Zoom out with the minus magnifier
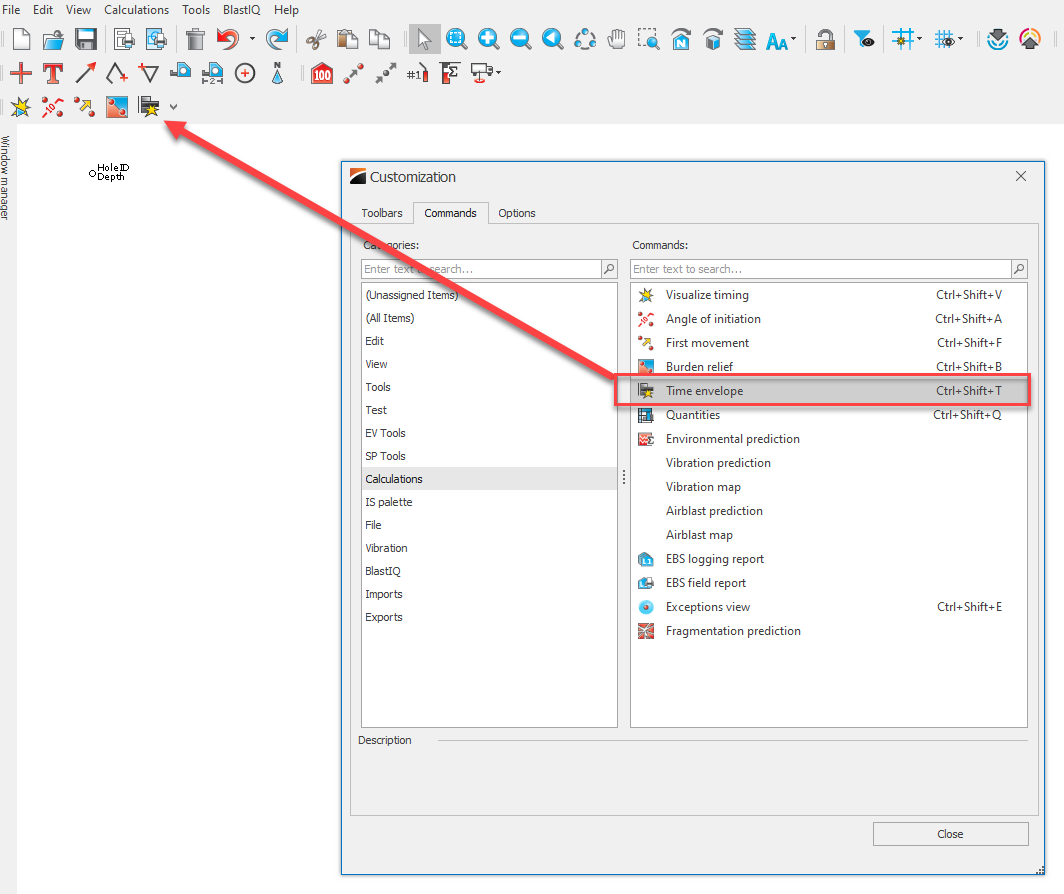The image size is (1064, 894). 520,39
